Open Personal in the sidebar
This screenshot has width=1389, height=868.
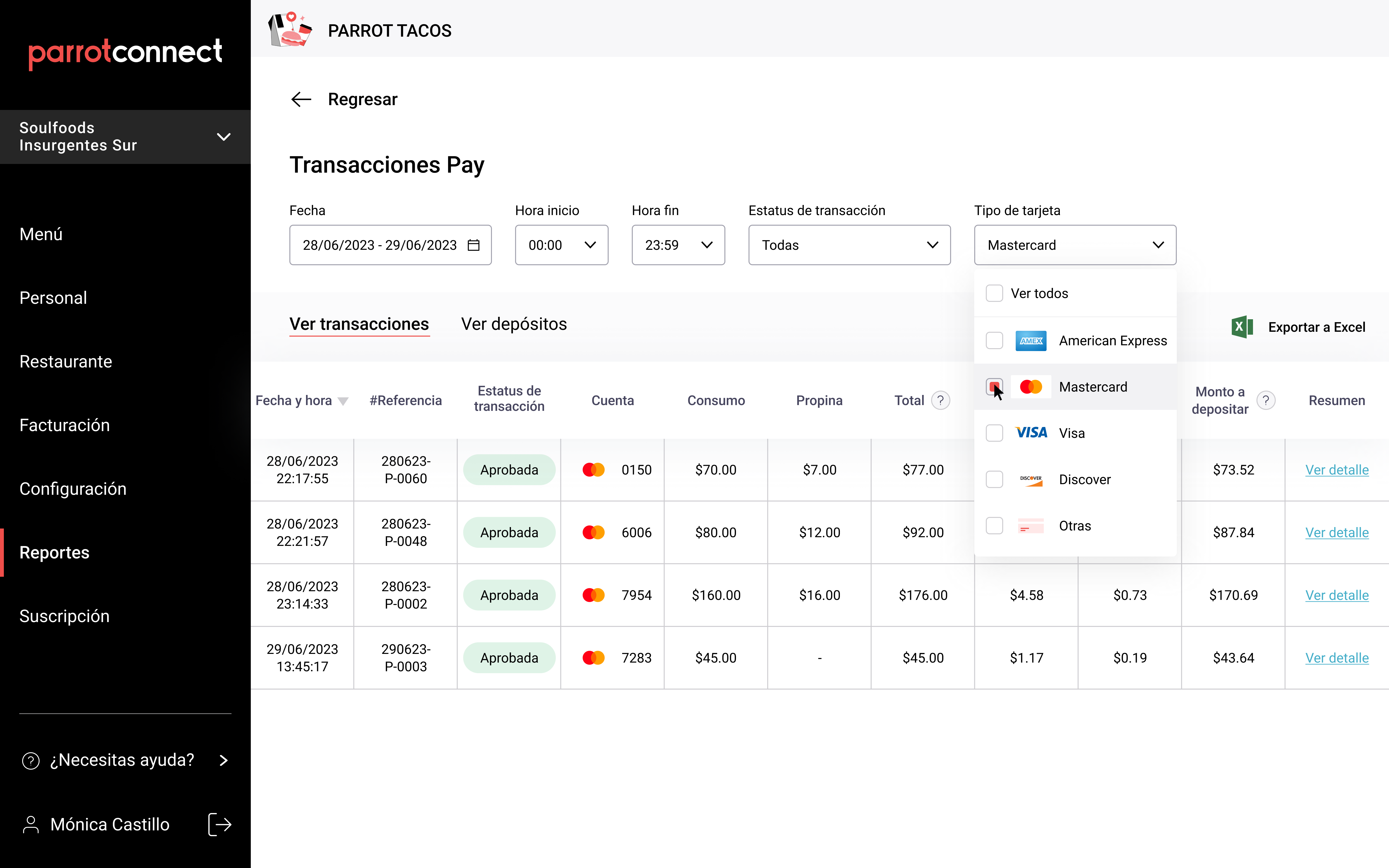[53, 298]
